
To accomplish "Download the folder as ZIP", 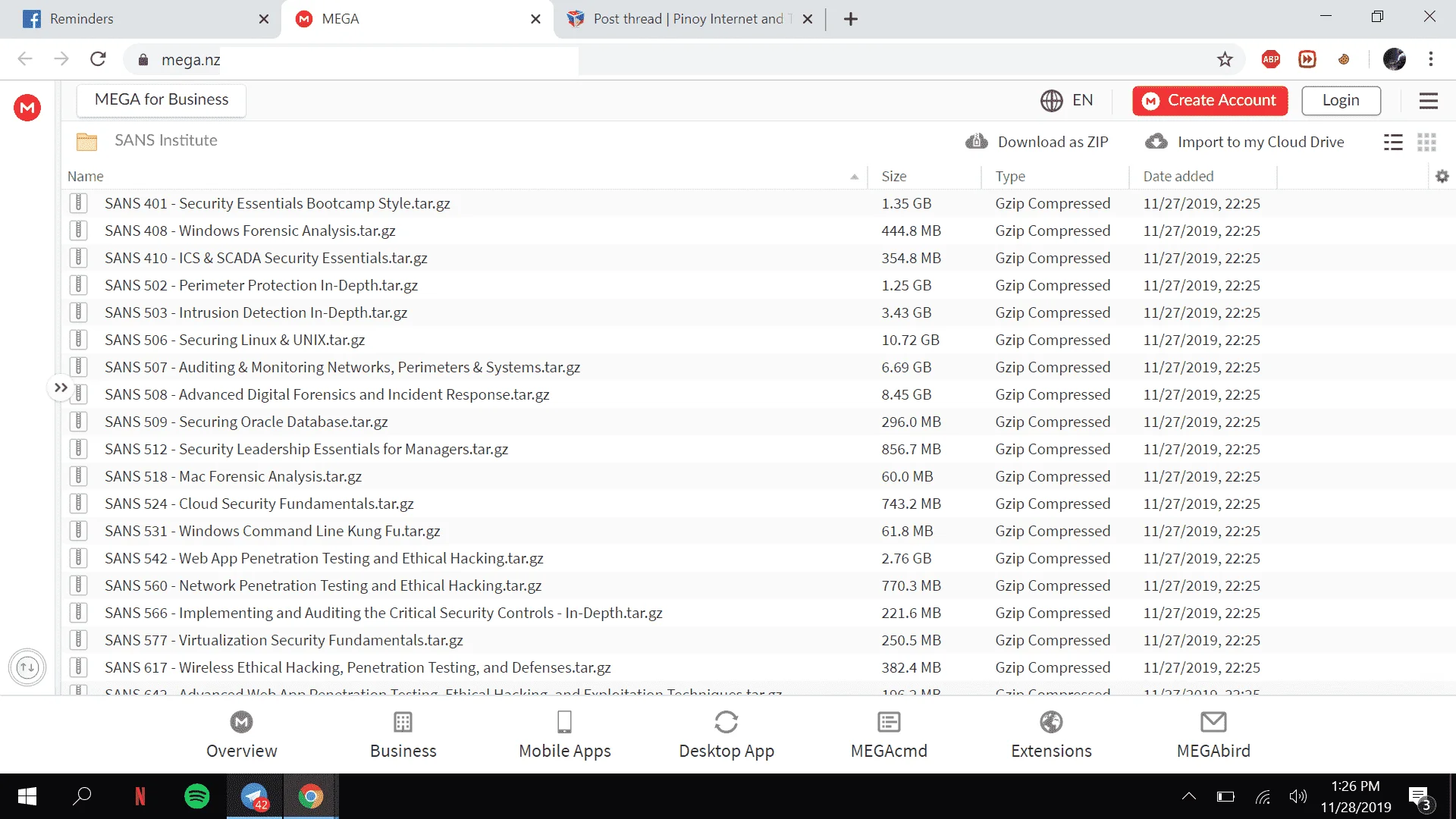I will click(1037, 142).
